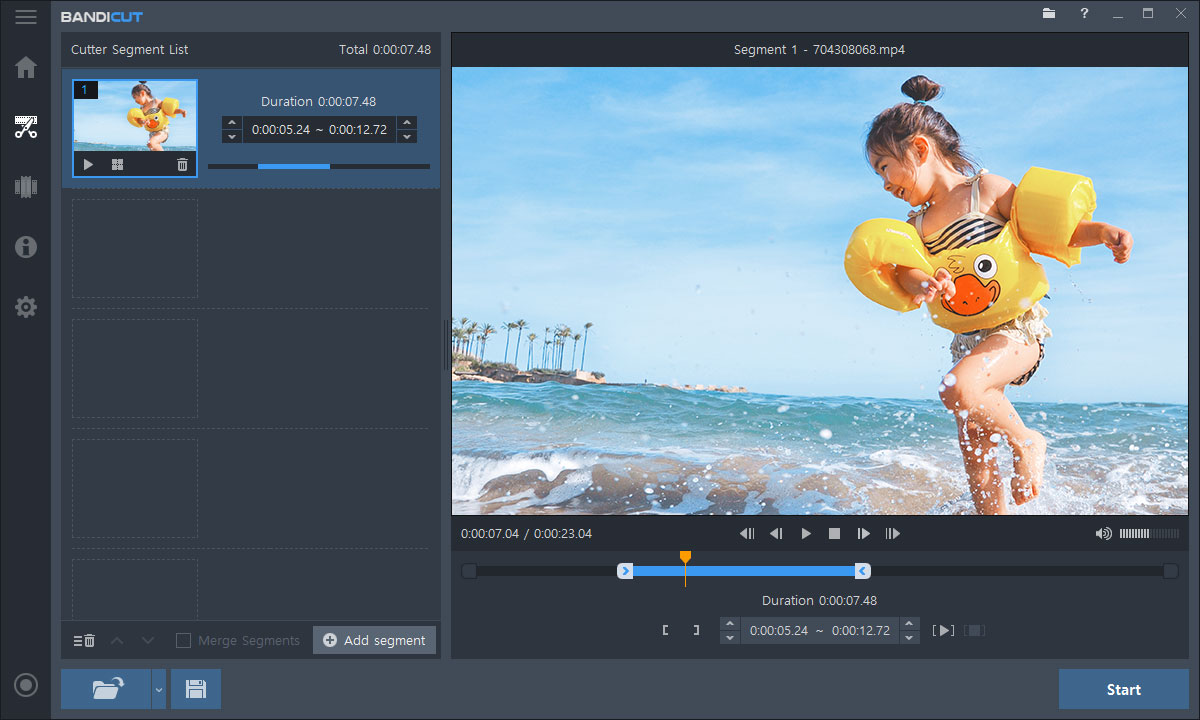1200x720 pixels.
Task: Mark segment end with the right bracket icon
Action: point(697,632)
